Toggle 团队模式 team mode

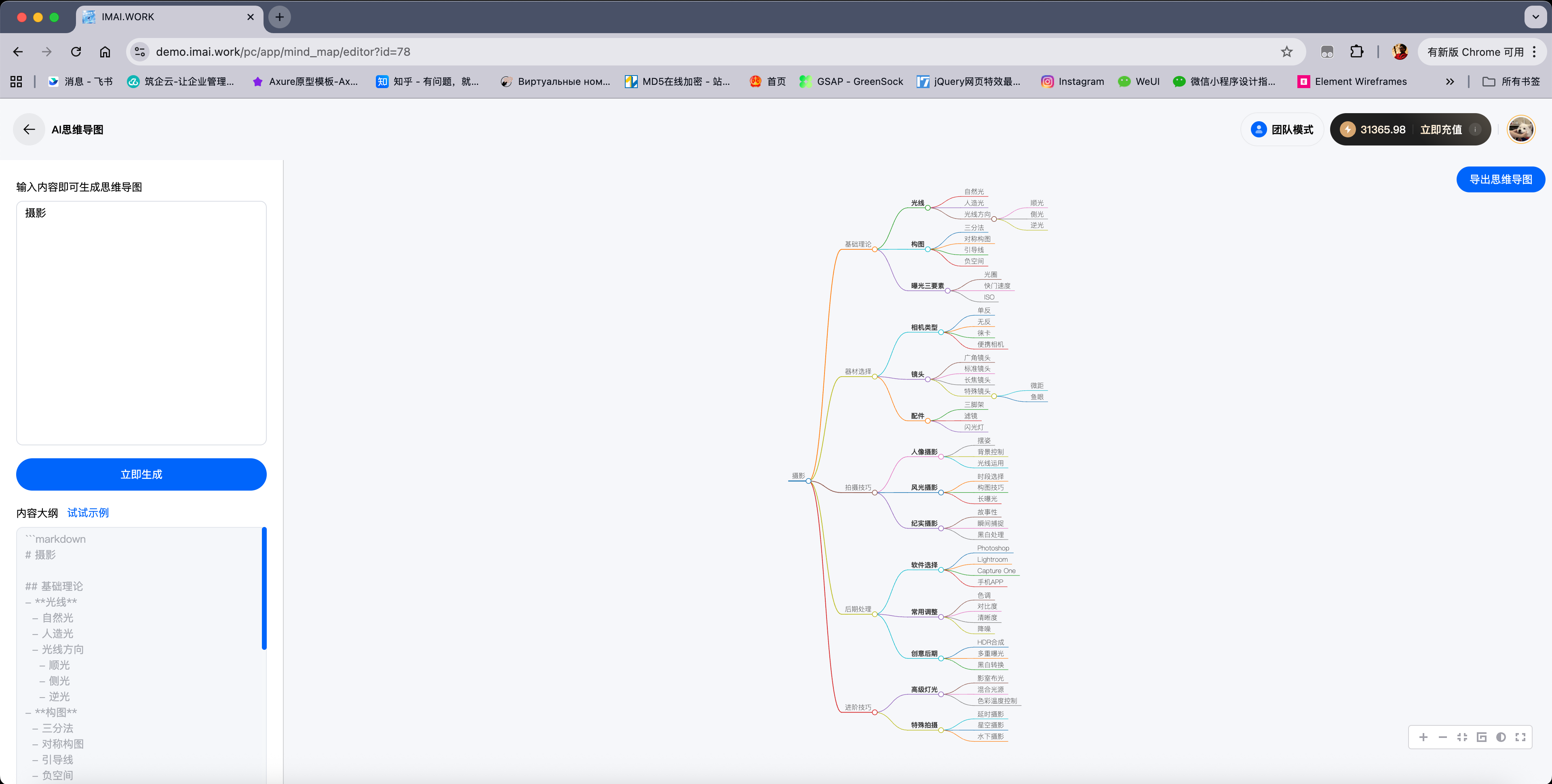[1282, 130]
